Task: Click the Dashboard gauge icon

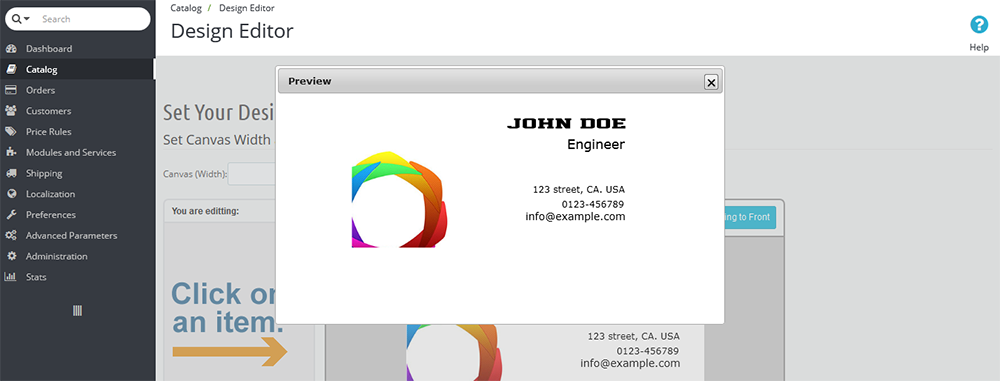Action: coord(11,49)
